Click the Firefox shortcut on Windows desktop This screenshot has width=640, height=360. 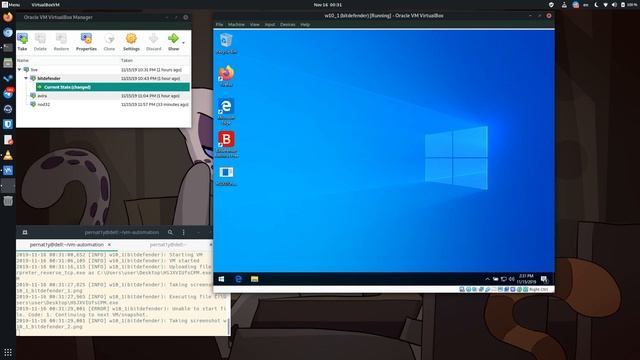(x=226, y=76)
